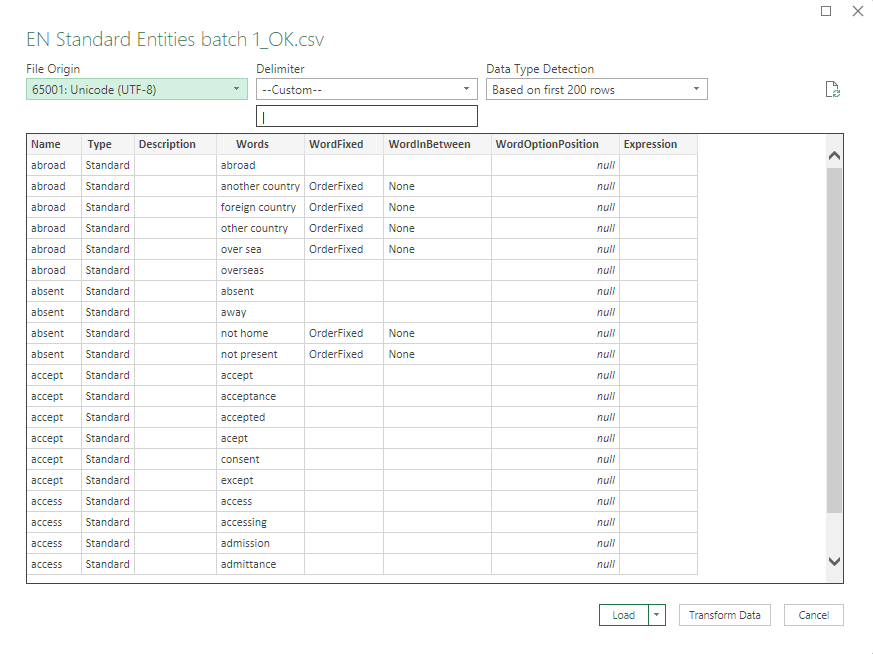Image resolution: width=873 pixels, height=654 pixels.
Task: Click the refresh preview icon
Action: point(832,90)
